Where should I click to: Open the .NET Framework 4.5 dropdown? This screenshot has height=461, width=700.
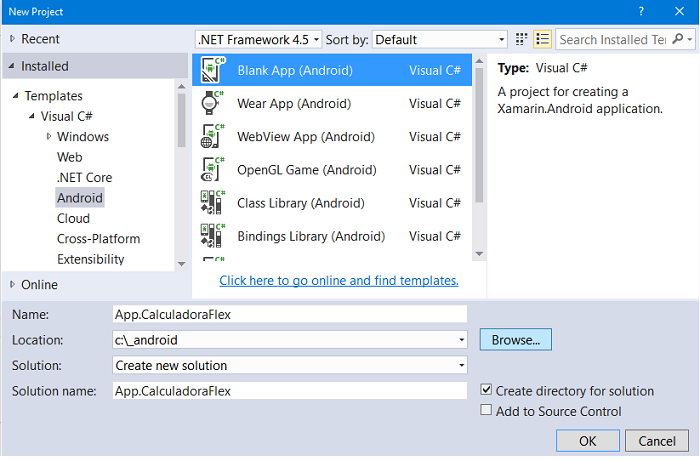coord(258,40)
